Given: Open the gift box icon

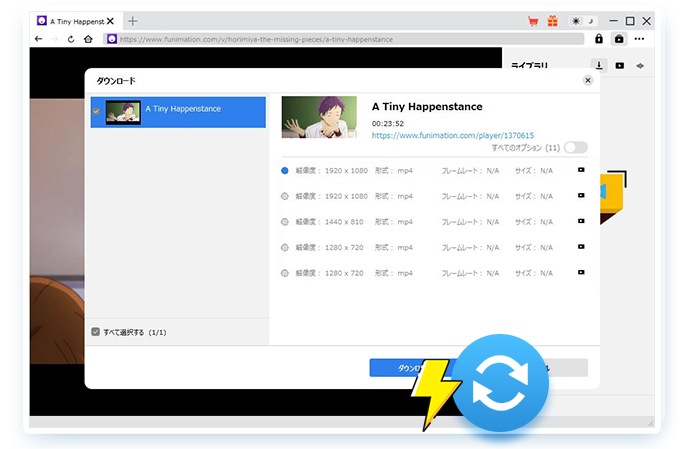Looking at the screenshot, I should point(553,21).
